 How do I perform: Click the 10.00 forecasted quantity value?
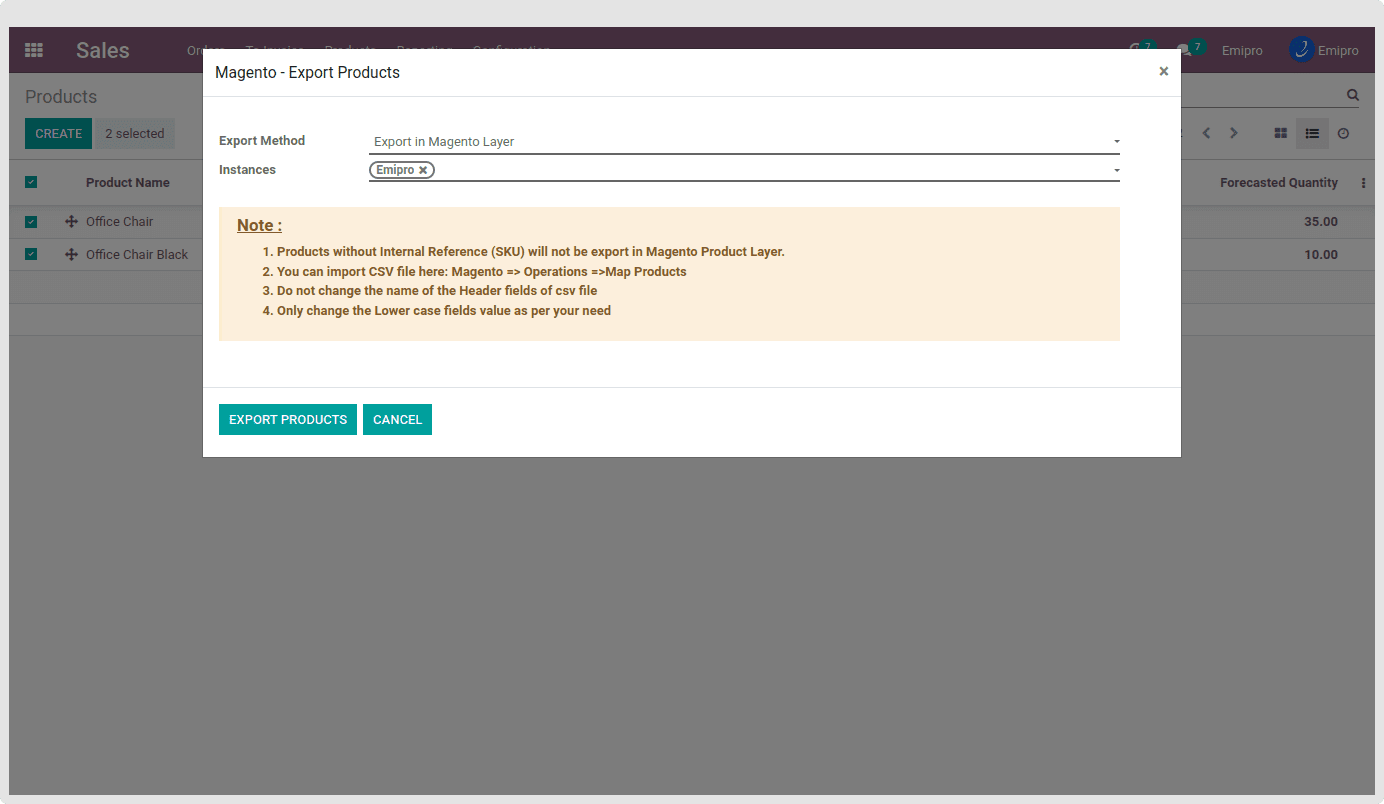pos(1321,255)
